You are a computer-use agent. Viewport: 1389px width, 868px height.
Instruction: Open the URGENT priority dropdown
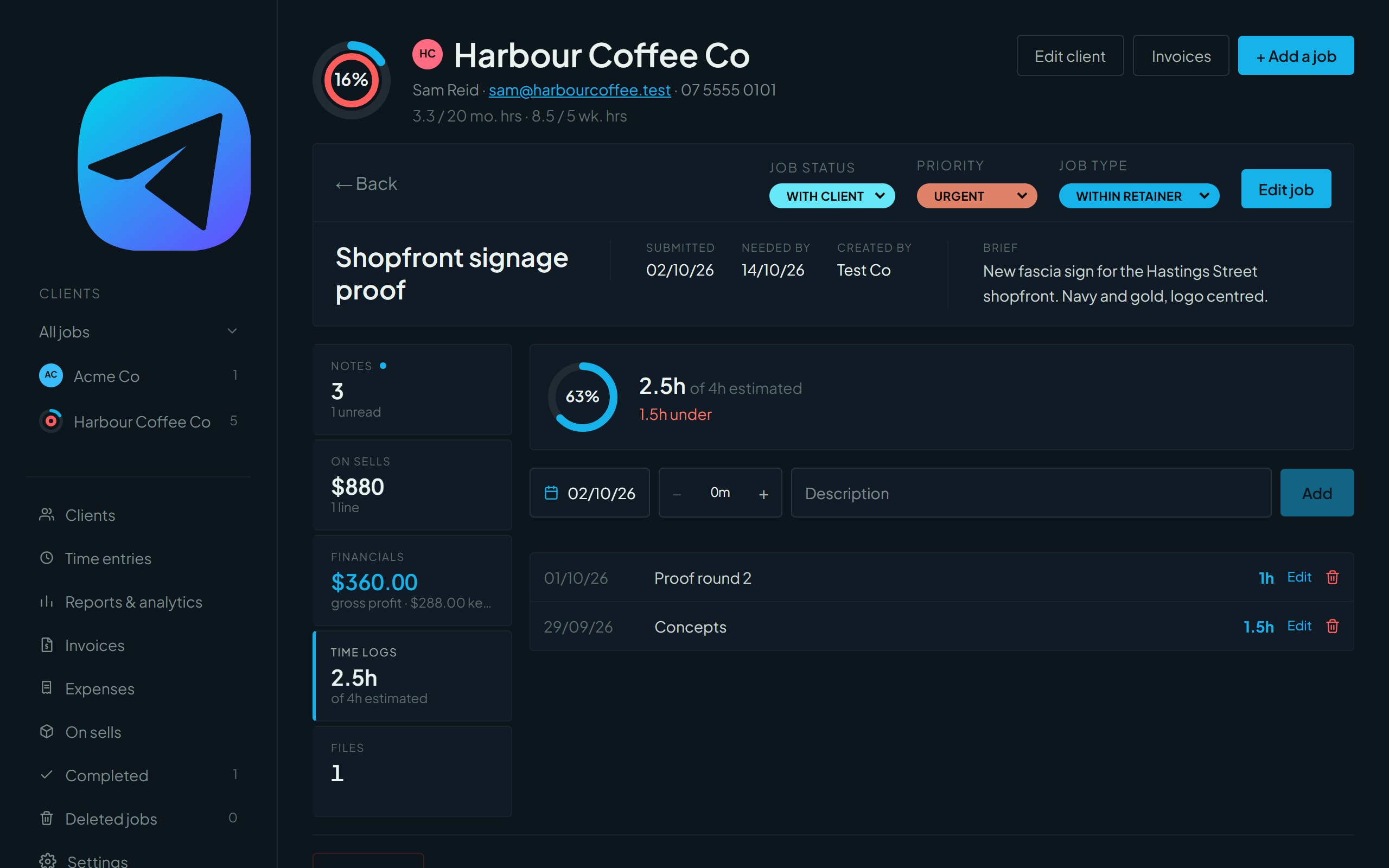tap(976, 196)
